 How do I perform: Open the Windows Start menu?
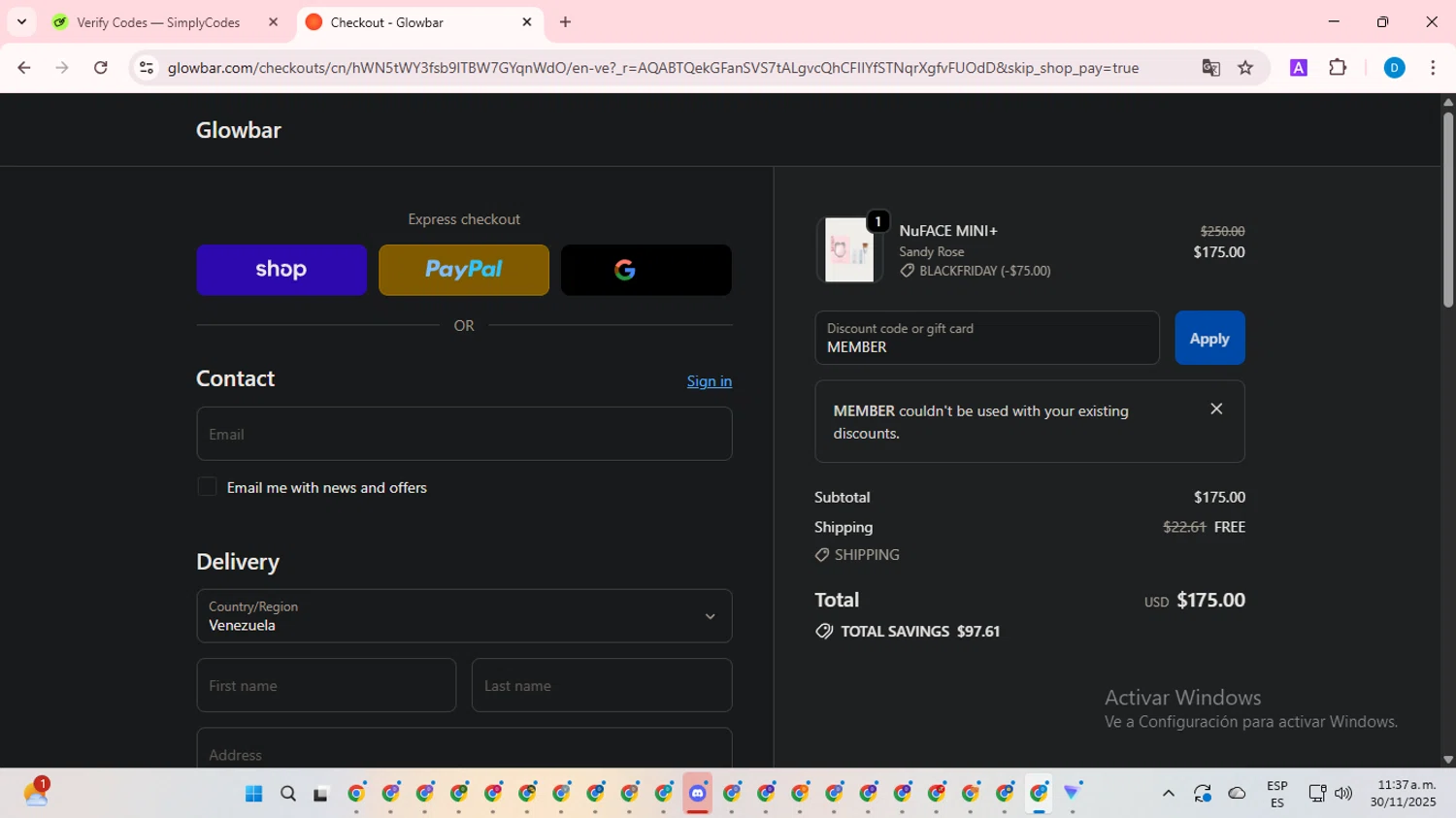point(254,794)
